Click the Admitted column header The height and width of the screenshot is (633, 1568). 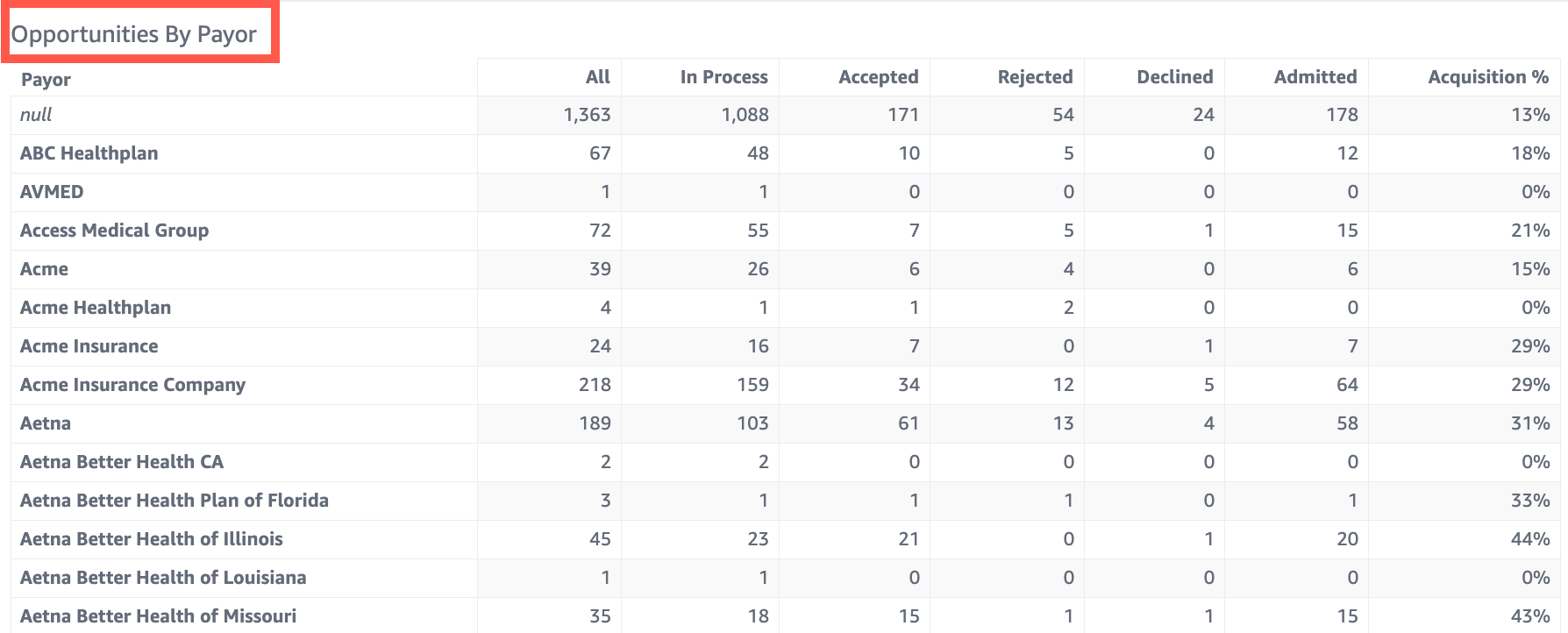tap(1315, 77)
